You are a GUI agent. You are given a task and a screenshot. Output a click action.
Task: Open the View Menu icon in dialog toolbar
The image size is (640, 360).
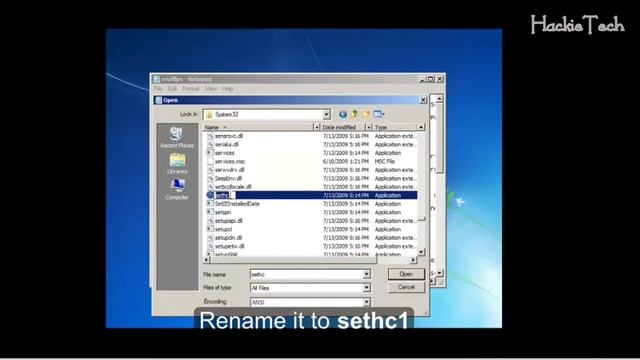(x=379, y=114)
